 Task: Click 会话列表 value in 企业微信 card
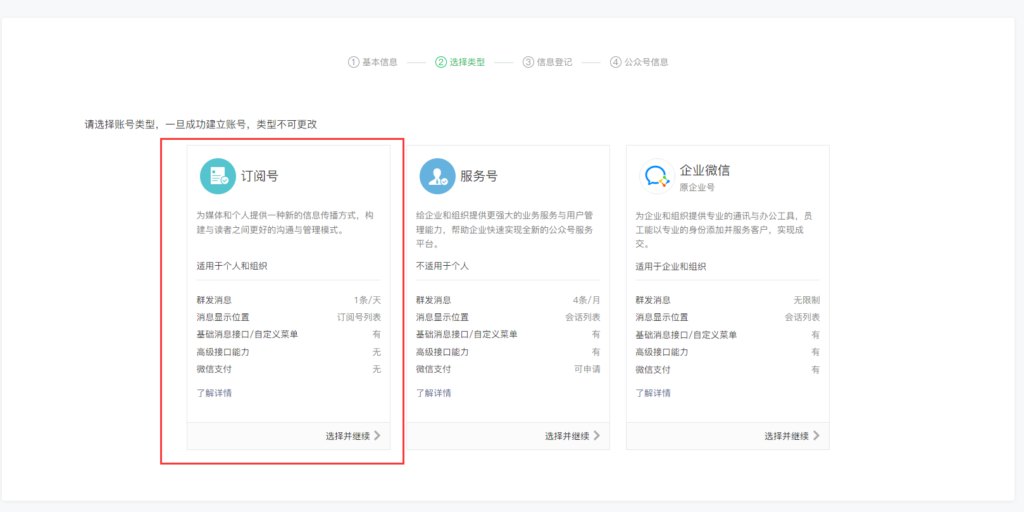click(803, 317)
